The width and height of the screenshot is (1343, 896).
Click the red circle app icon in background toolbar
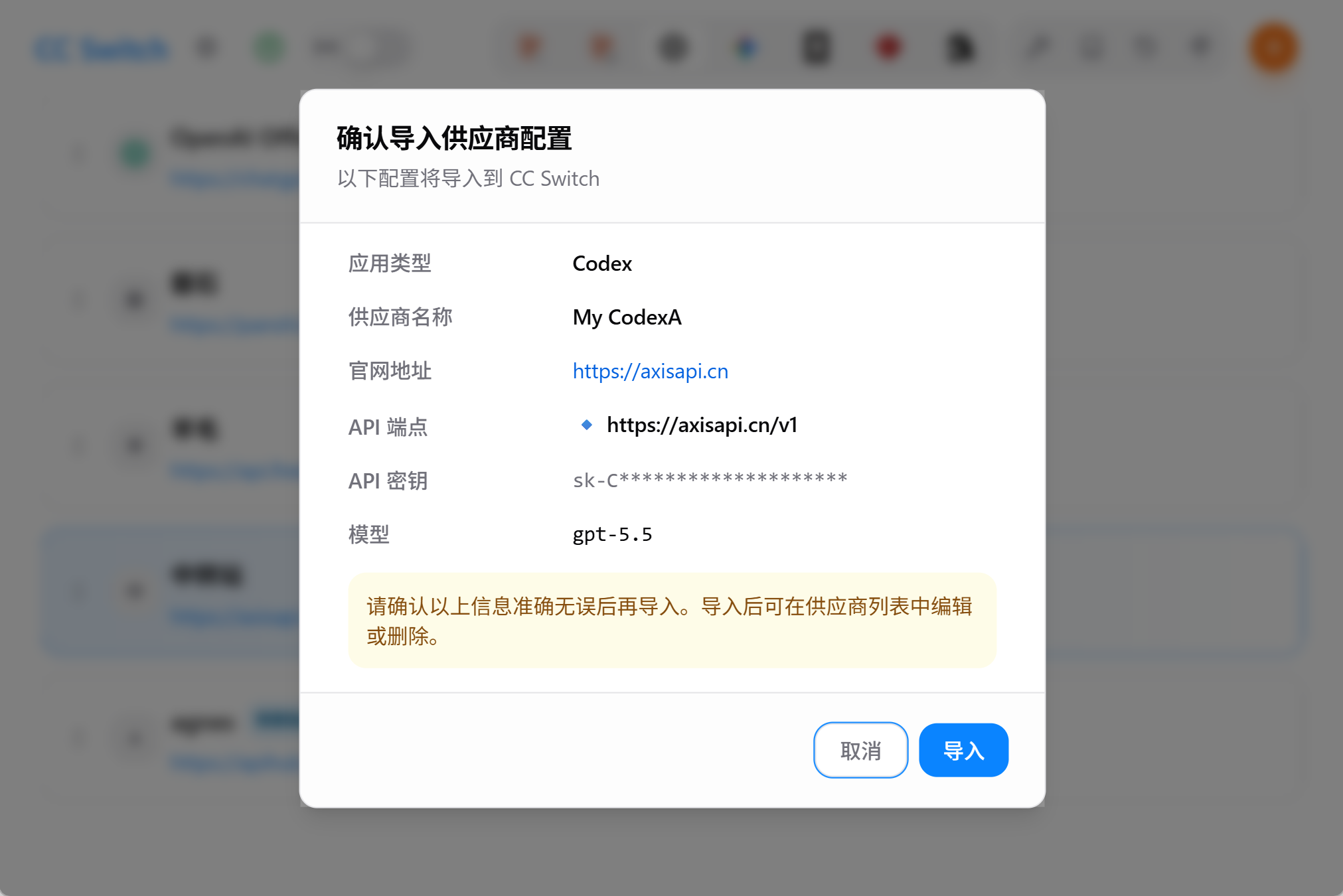point(888,48)
